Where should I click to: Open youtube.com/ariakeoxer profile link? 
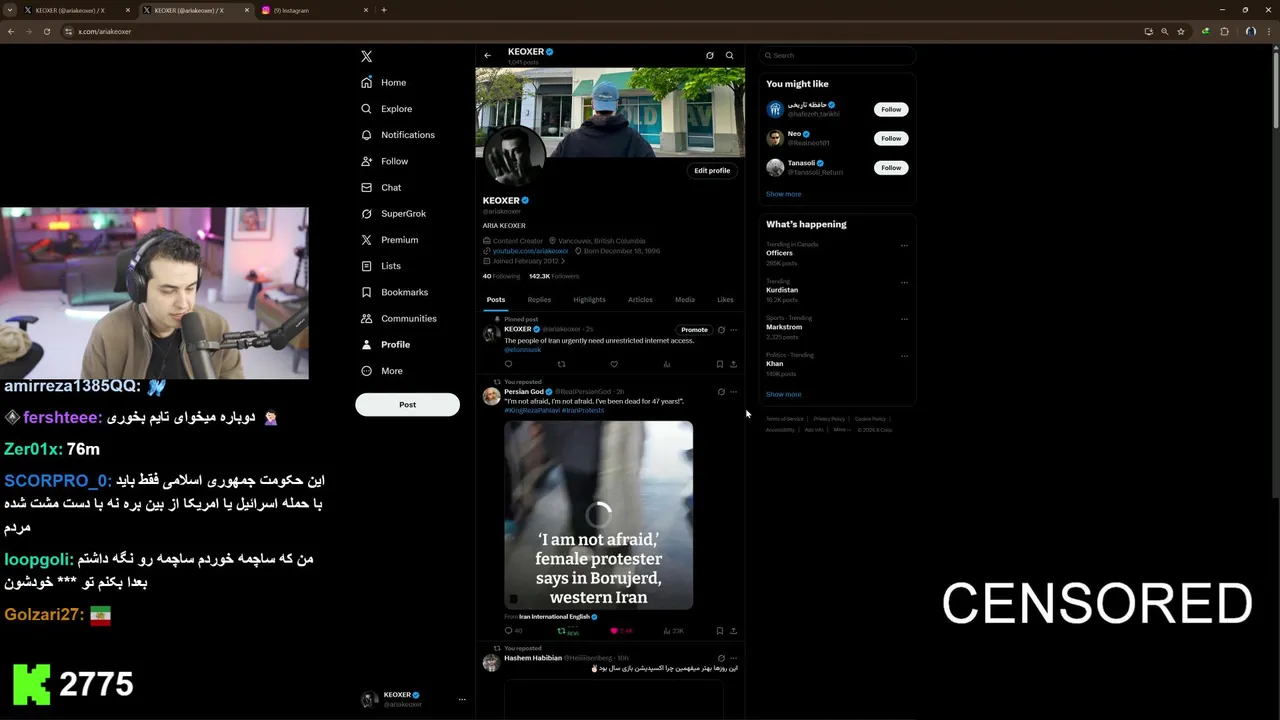(x=530, y=251)
